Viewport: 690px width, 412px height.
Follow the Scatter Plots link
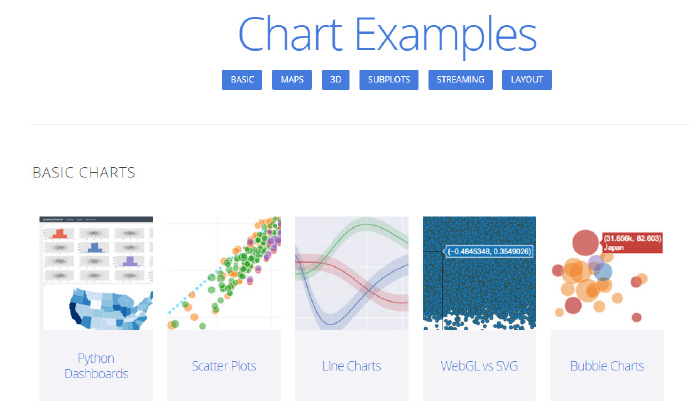click(224, 366)
